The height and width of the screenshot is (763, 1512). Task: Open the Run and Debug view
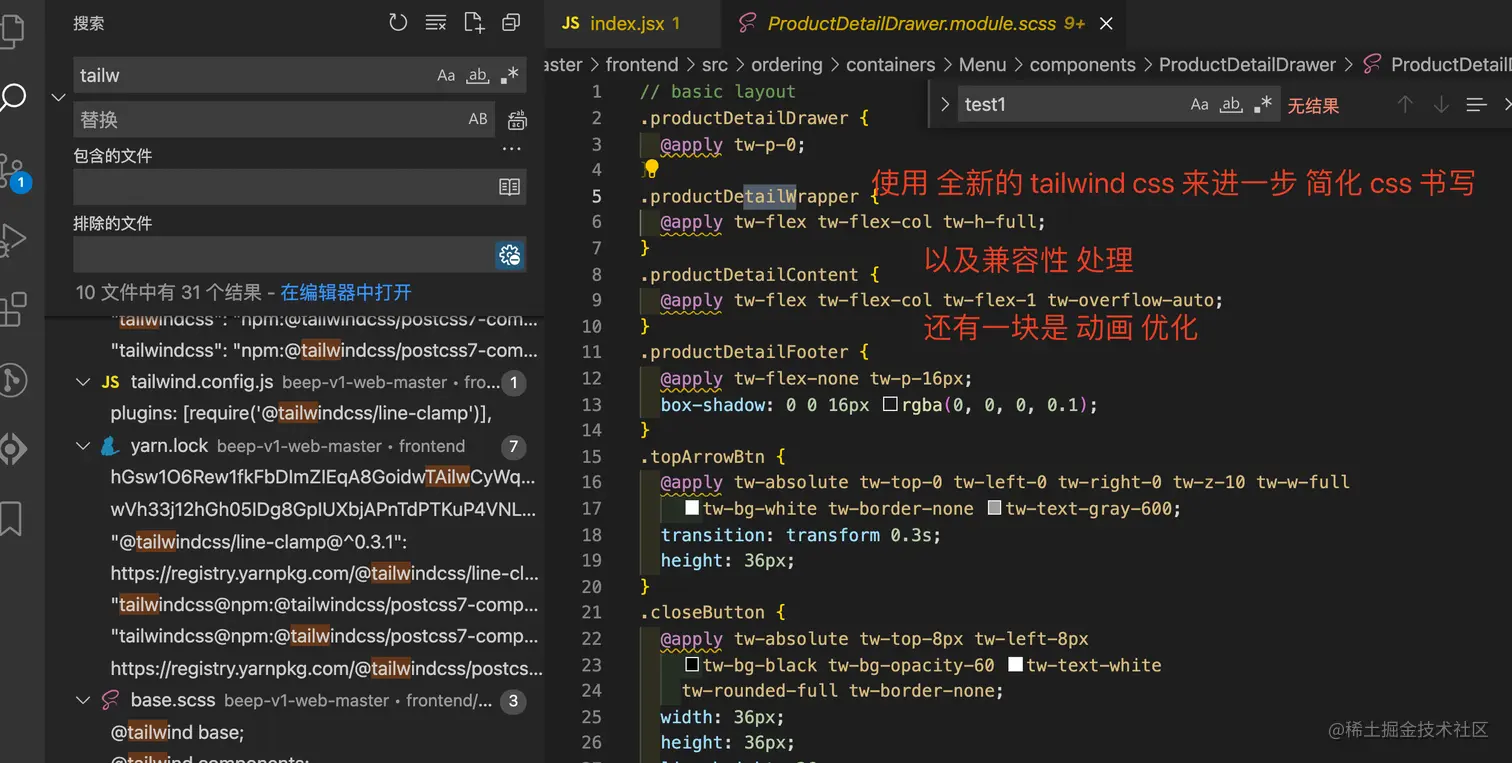12,240
